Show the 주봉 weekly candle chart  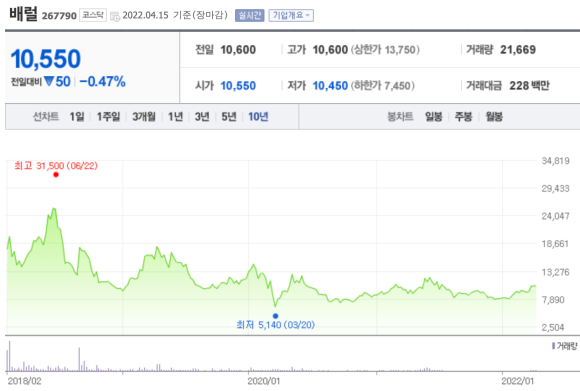pos(463,117)
